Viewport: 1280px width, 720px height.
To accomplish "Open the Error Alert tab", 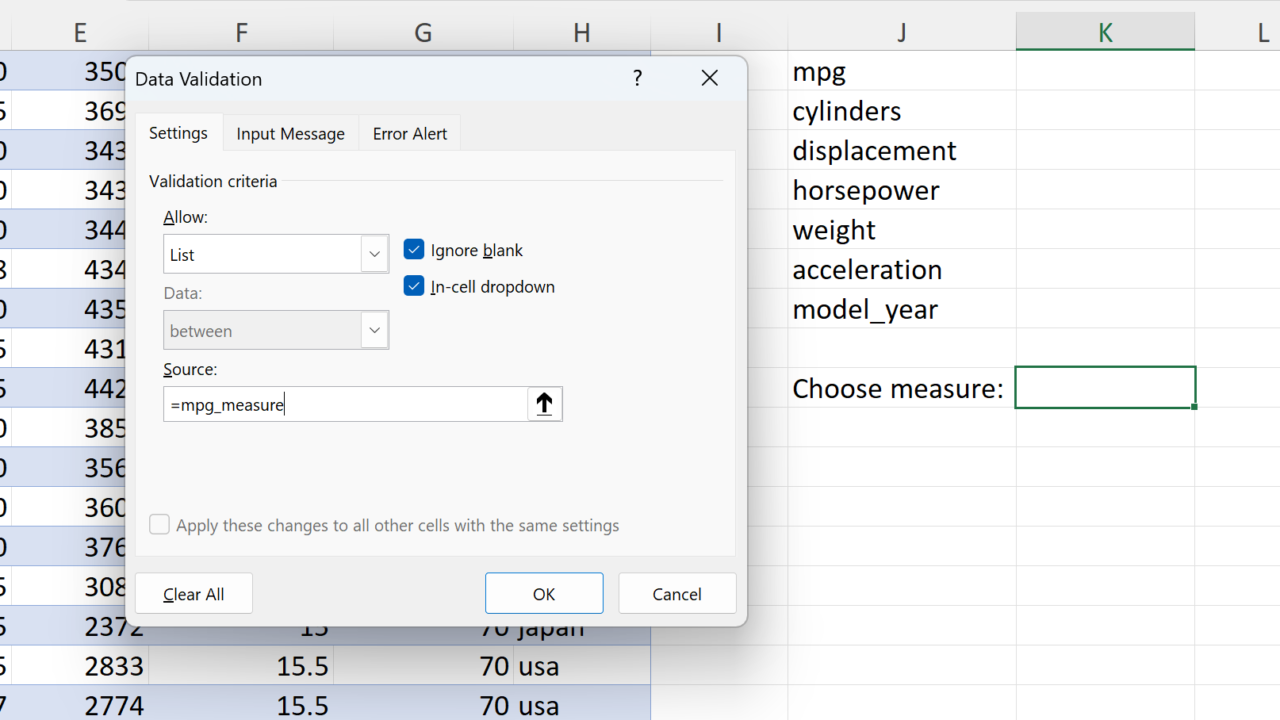I will (410, 134).
